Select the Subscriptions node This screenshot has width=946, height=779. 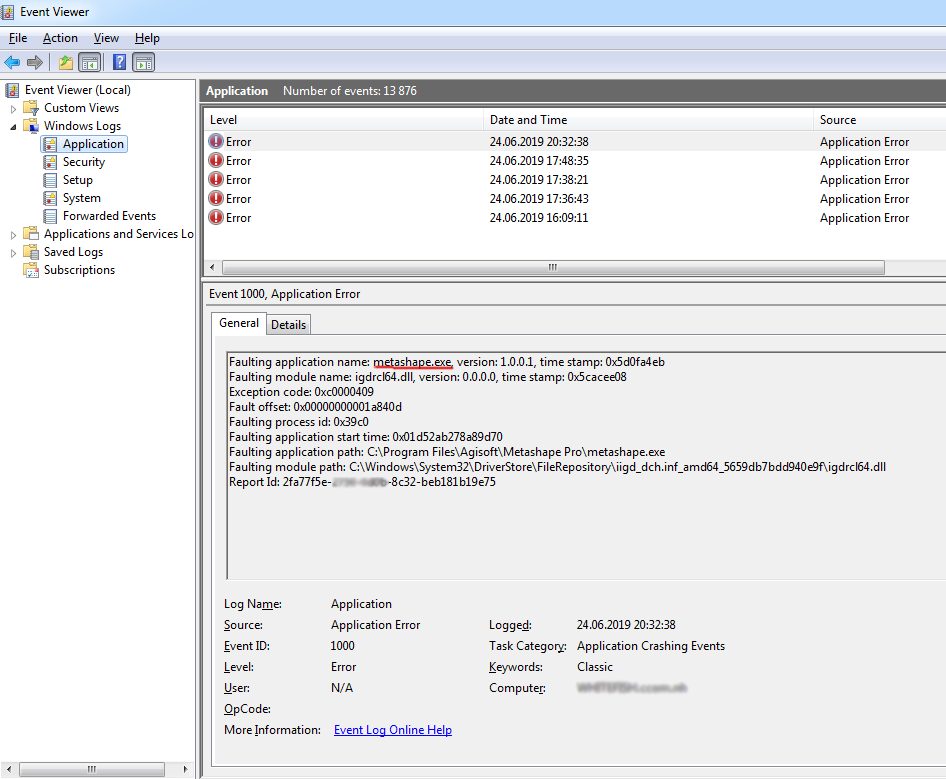(79, 270)
